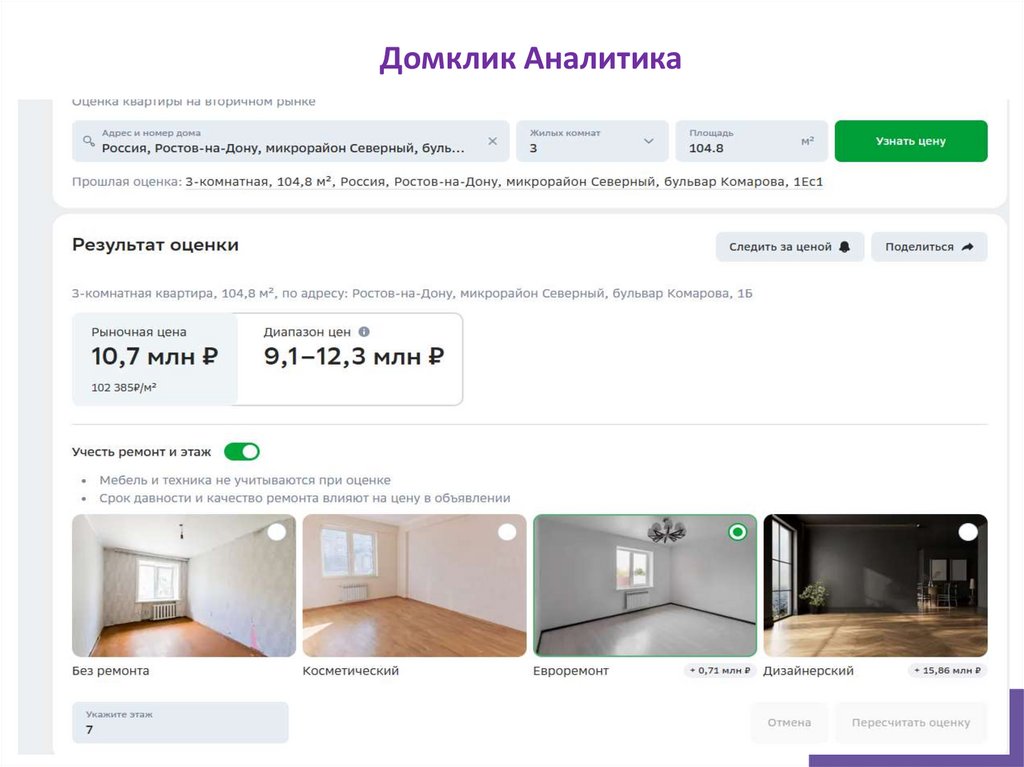Image resolution: width=1024 pixels, height=767 pixels.
Task: Click the Укажите этаж input field
Action: [180, 723]
